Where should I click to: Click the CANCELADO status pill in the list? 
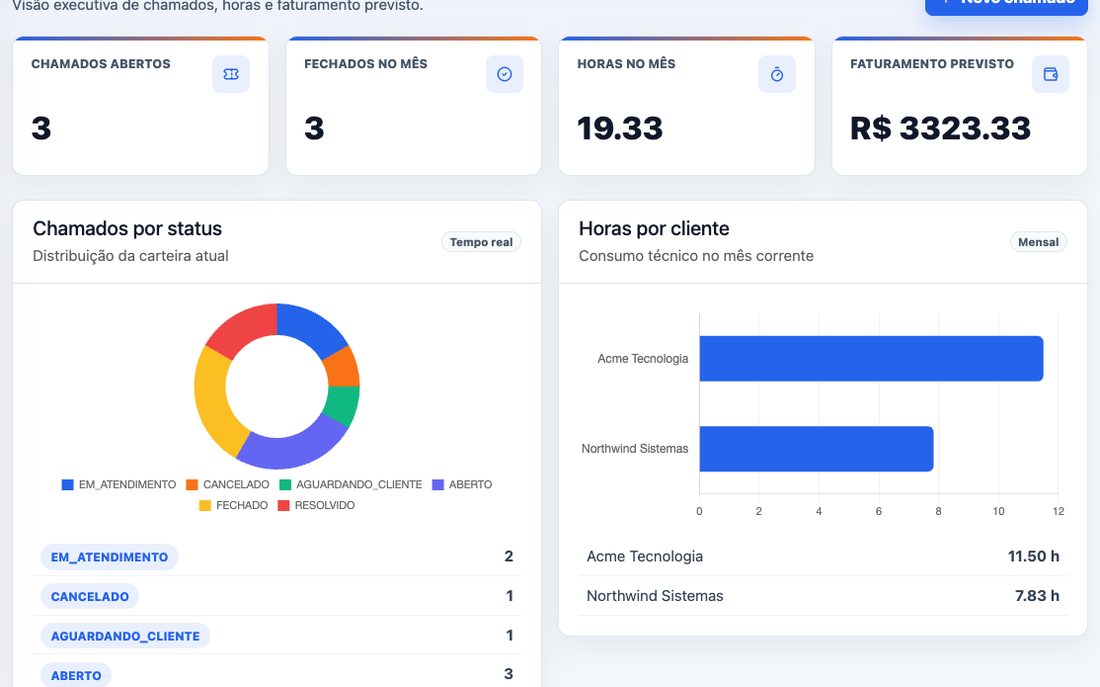tap(90, 596)
